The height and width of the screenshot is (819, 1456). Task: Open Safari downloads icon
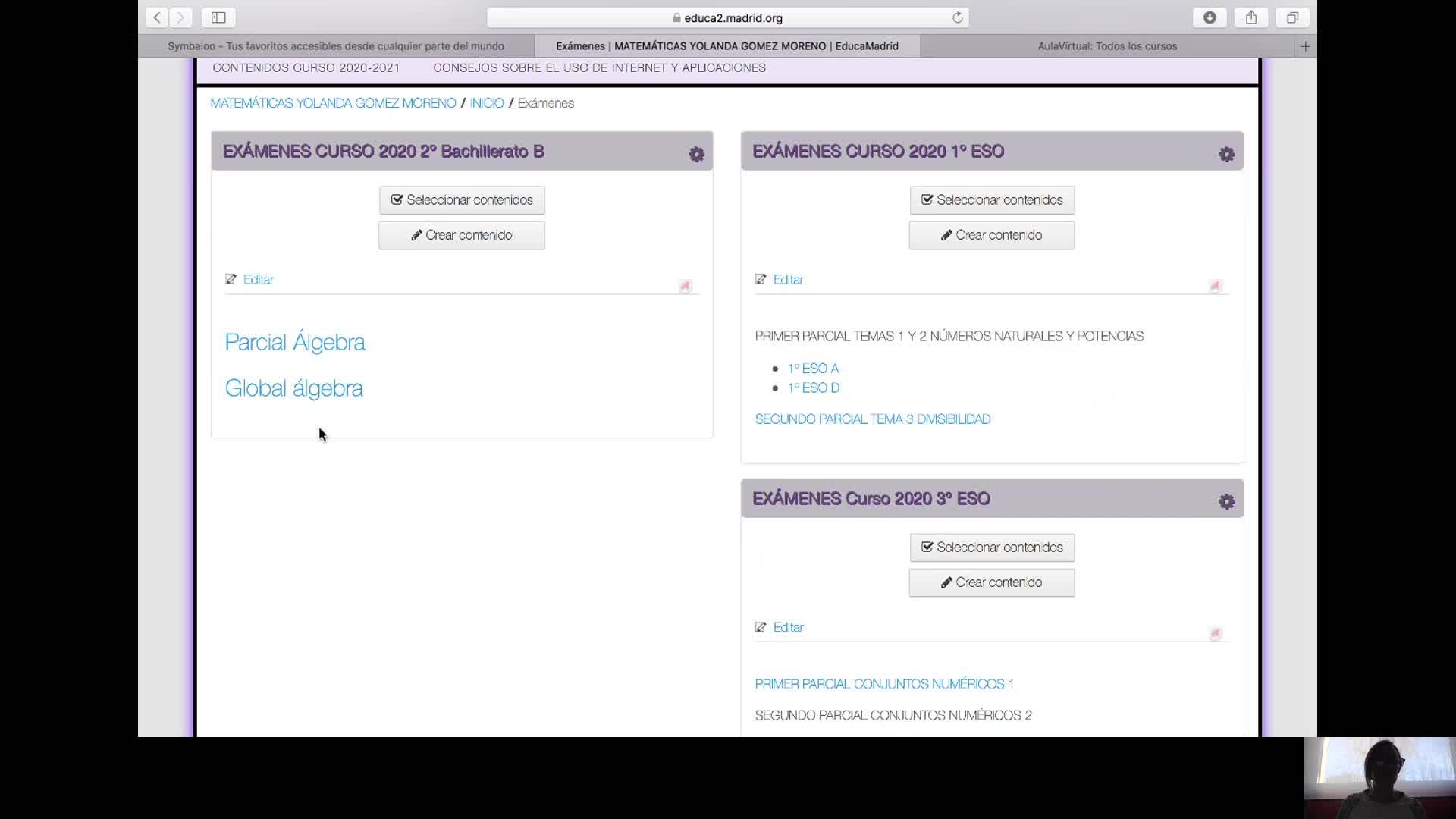[1210, 17]
